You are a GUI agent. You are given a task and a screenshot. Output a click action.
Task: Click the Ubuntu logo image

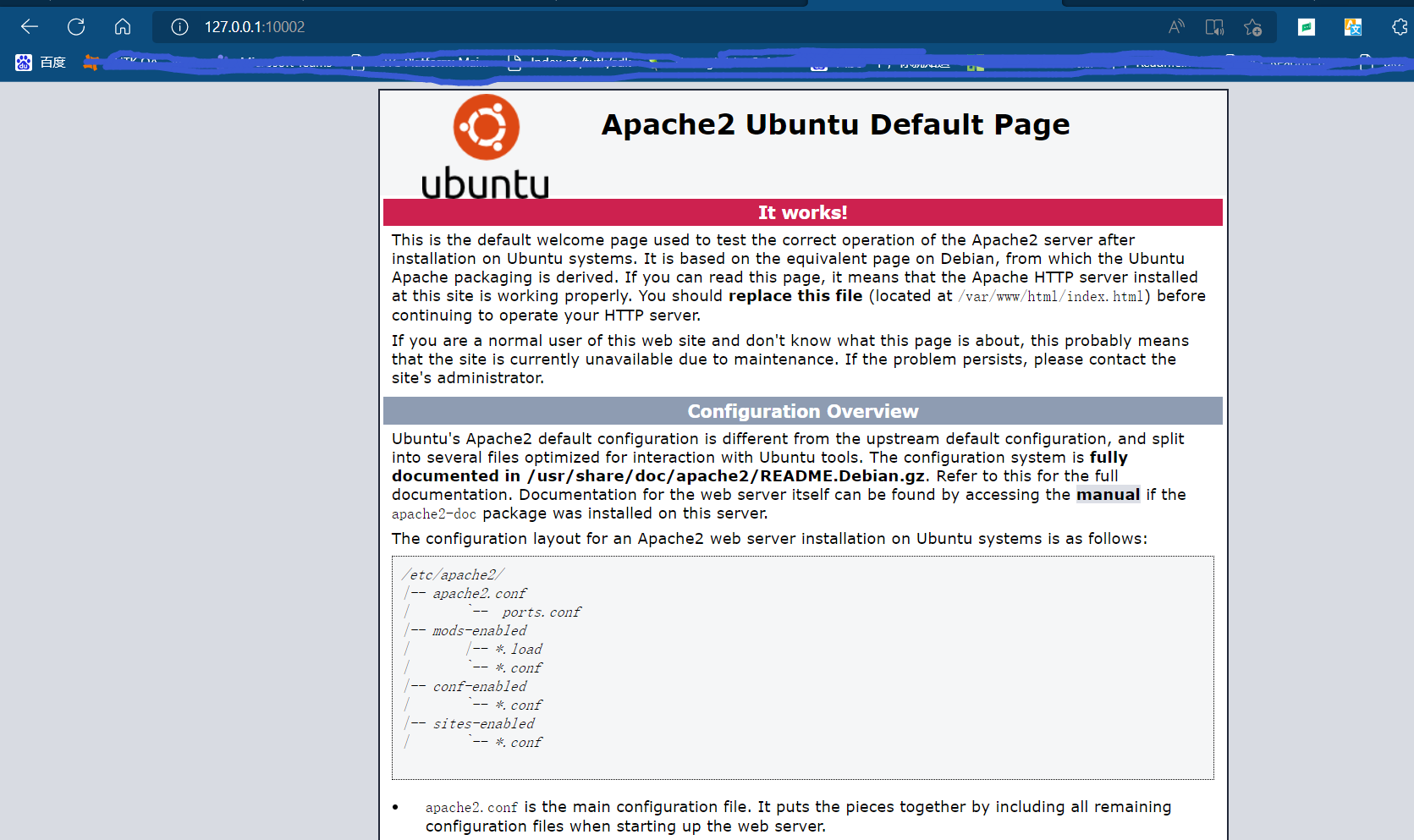click(x=486, y=147)
